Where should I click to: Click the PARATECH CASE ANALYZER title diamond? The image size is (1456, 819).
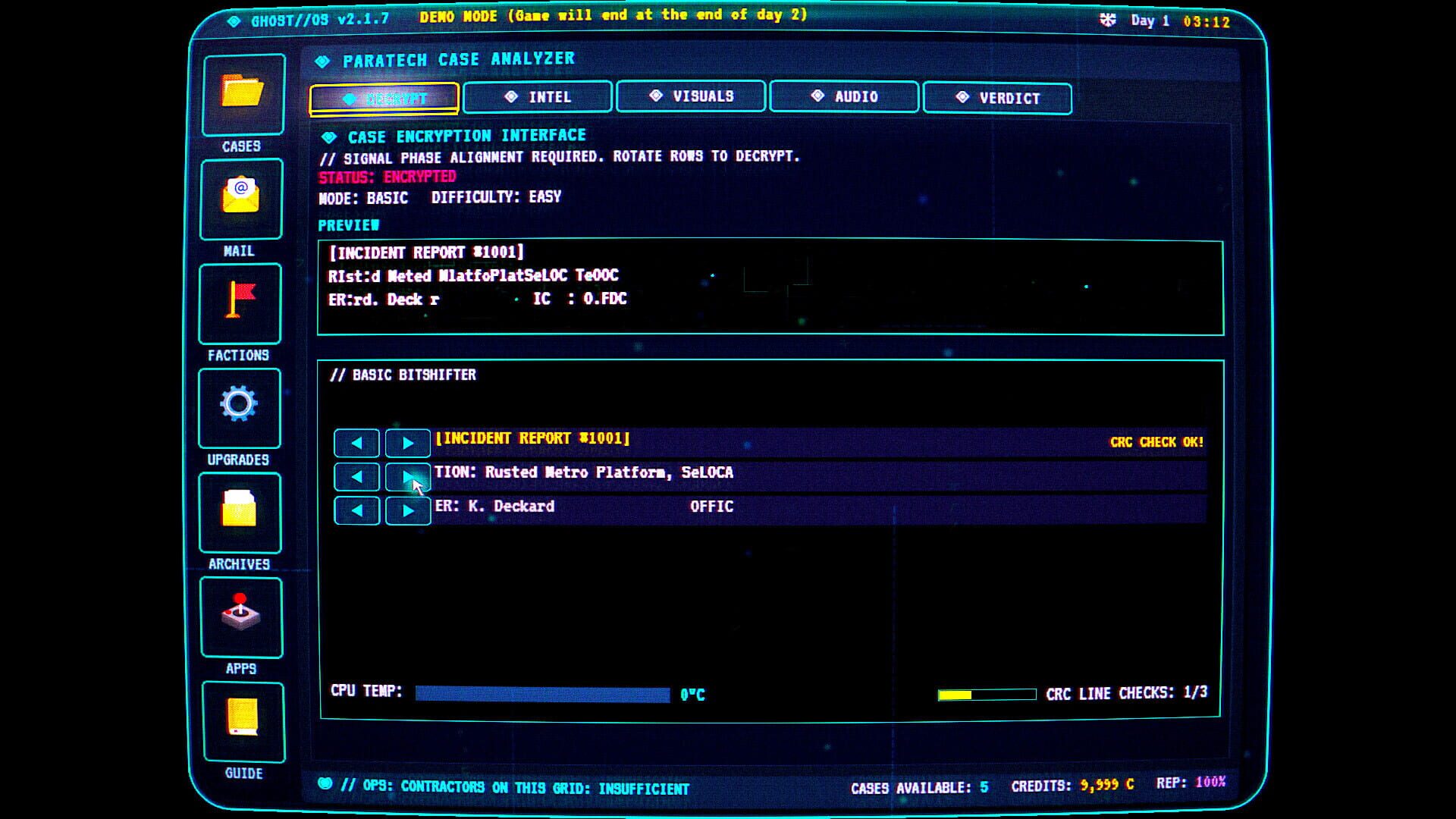(x=323, y=61)
